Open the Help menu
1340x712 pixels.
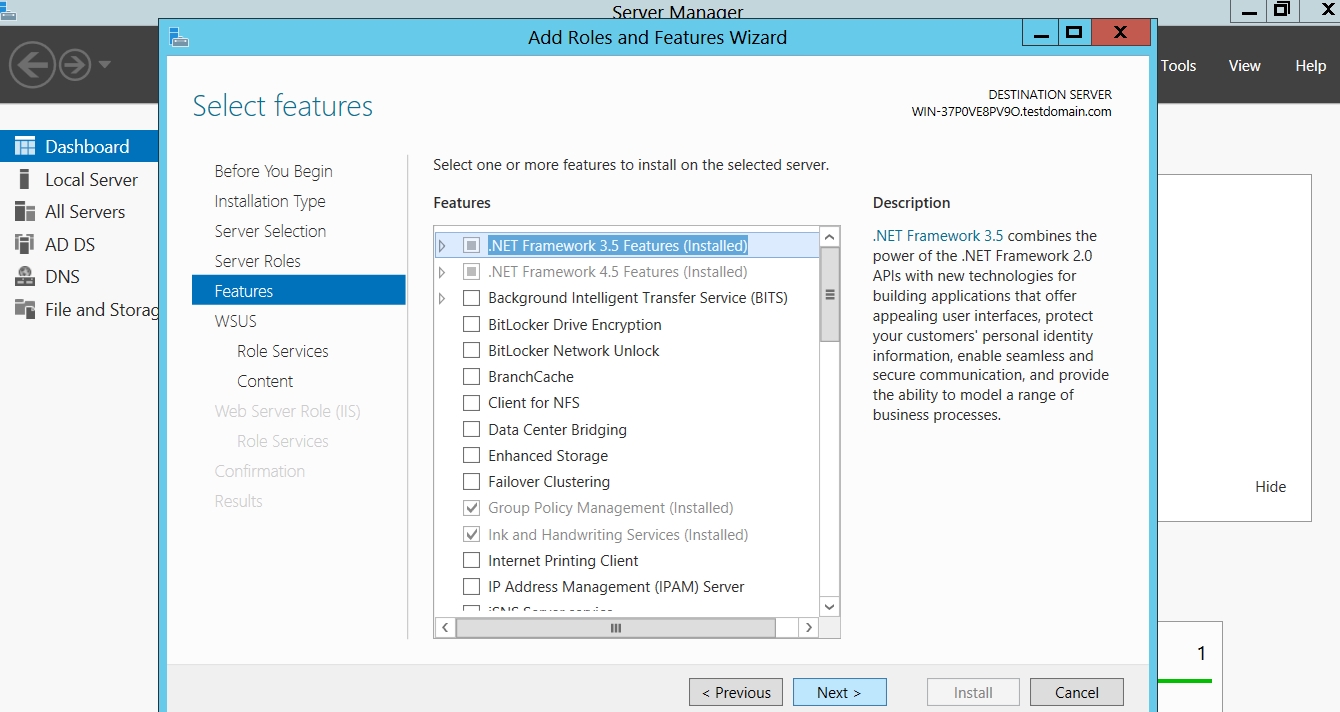1310,66
